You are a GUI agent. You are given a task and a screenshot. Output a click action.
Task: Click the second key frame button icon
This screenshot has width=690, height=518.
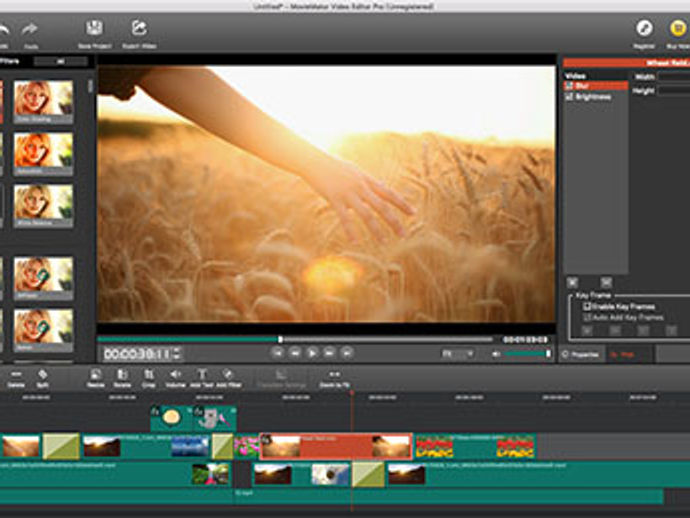pyautogui.click(x=615, y=330)
